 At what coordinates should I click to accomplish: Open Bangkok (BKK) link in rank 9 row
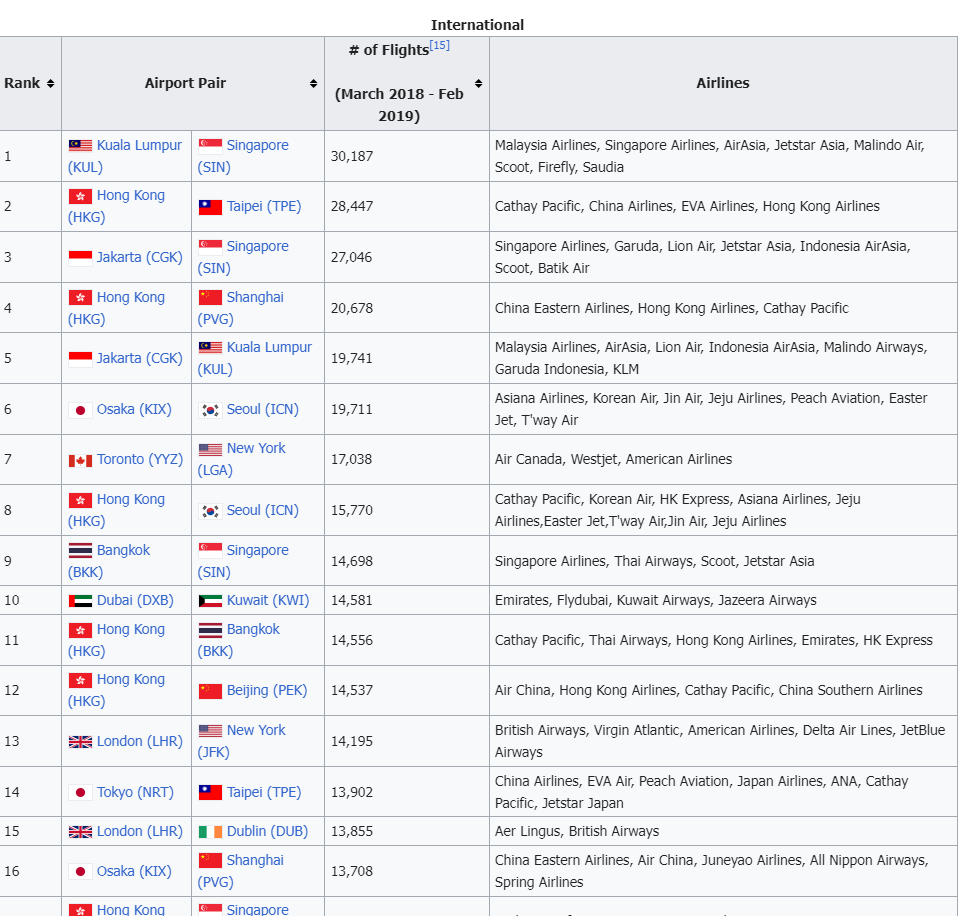[x=109, y=561]
